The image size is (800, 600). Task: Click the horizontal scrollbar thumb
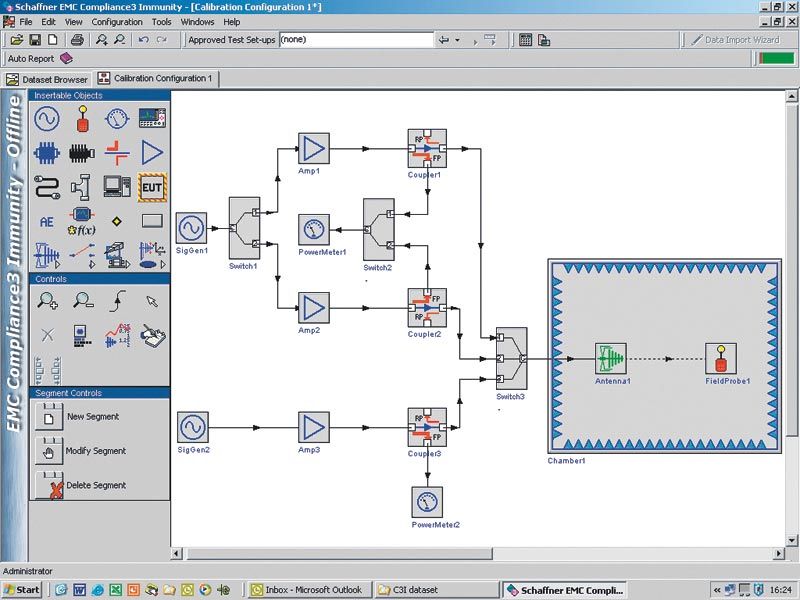[338, 554]
